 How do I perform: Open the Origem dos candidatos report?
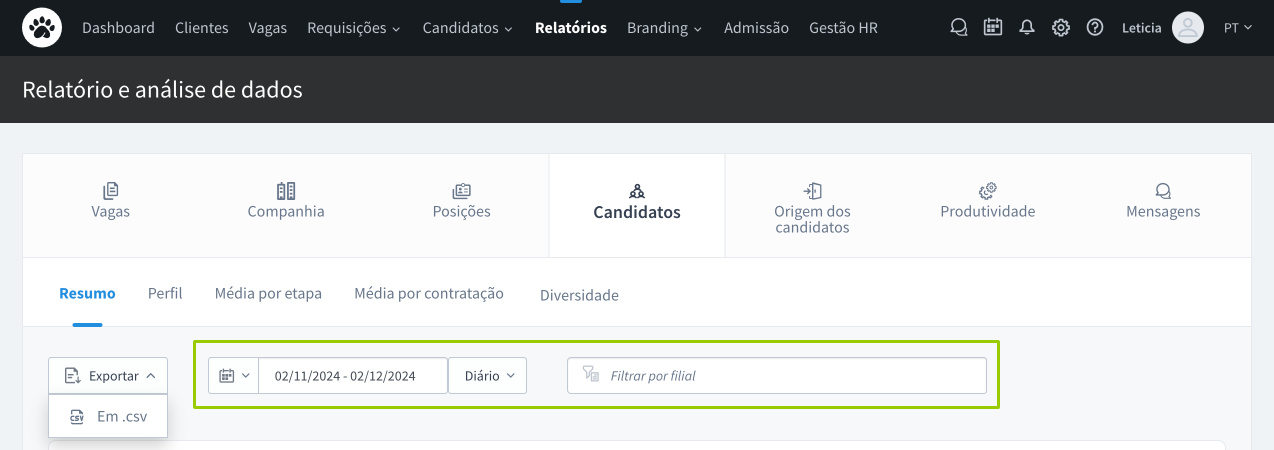tap(812, 208)
